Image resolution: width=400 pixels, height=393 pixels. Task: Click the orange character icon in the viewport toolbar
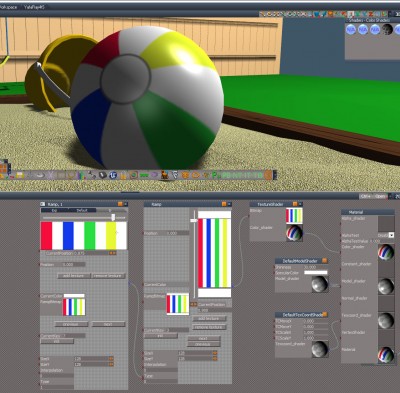[x=165, y=175]
